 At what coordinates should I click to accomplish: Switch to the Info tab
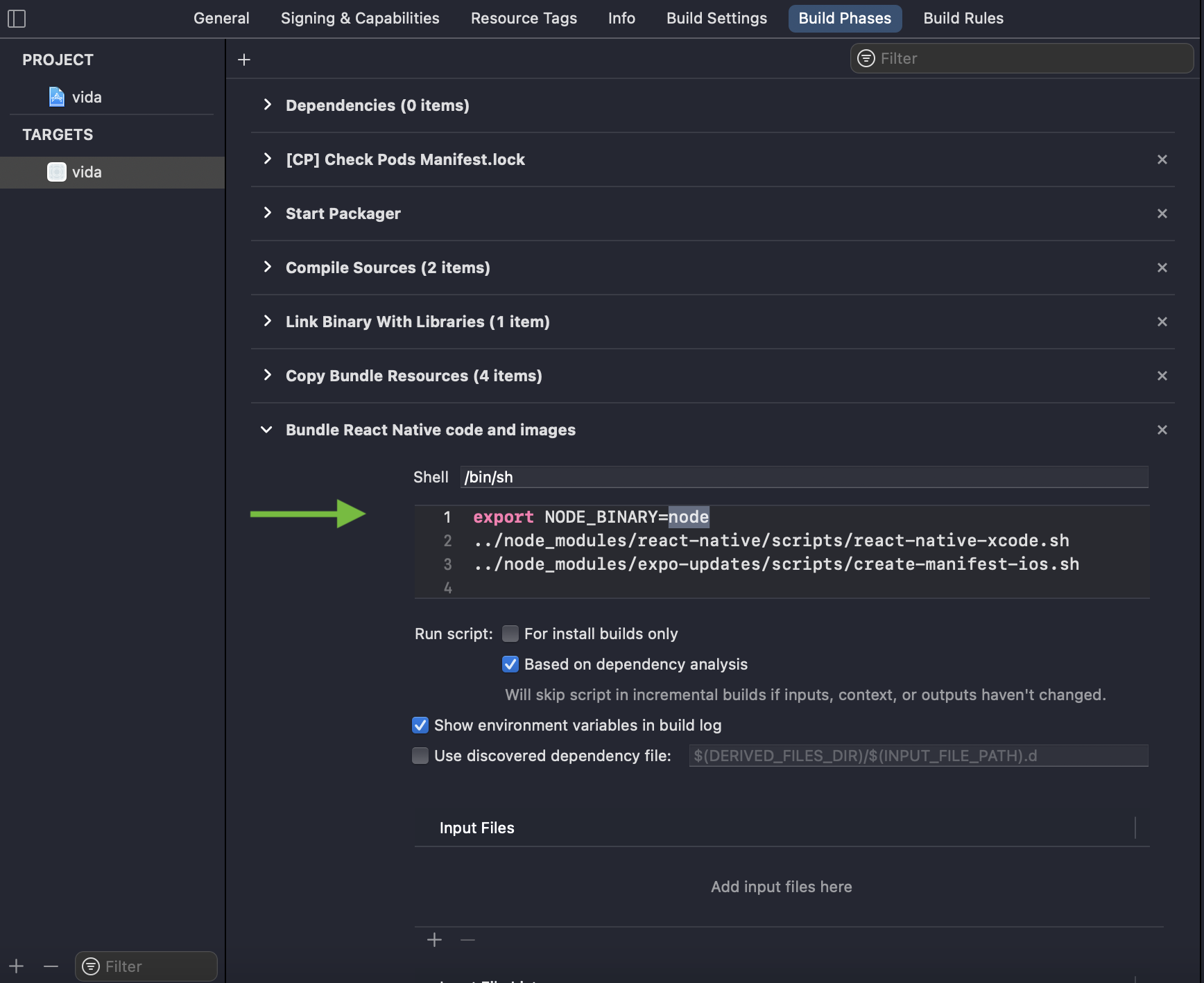click(x=621, y=19)
